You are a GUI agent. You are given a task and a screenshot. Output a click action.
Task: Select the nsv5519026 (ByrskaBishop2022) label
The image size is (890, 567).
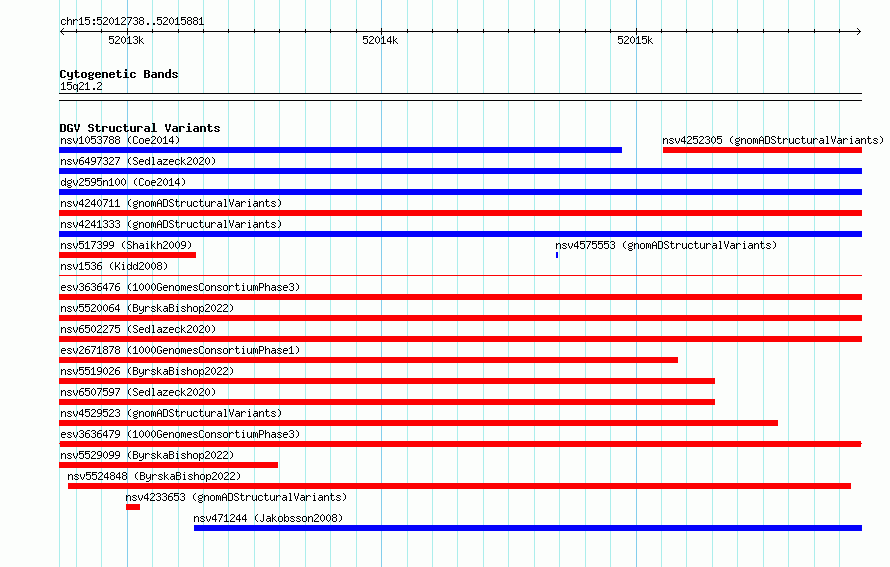click(x=147, y=371)
